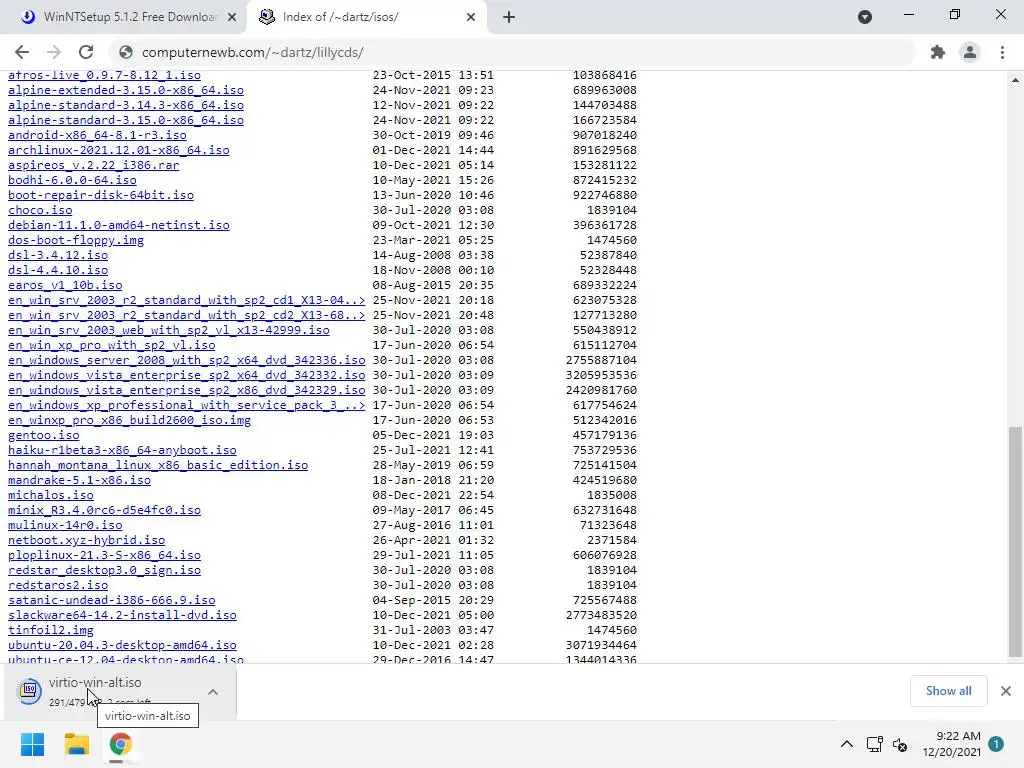Open hannah_montana_linux_x86_basic_edition.iso
1024x768 pixels.
coord(158,466)
